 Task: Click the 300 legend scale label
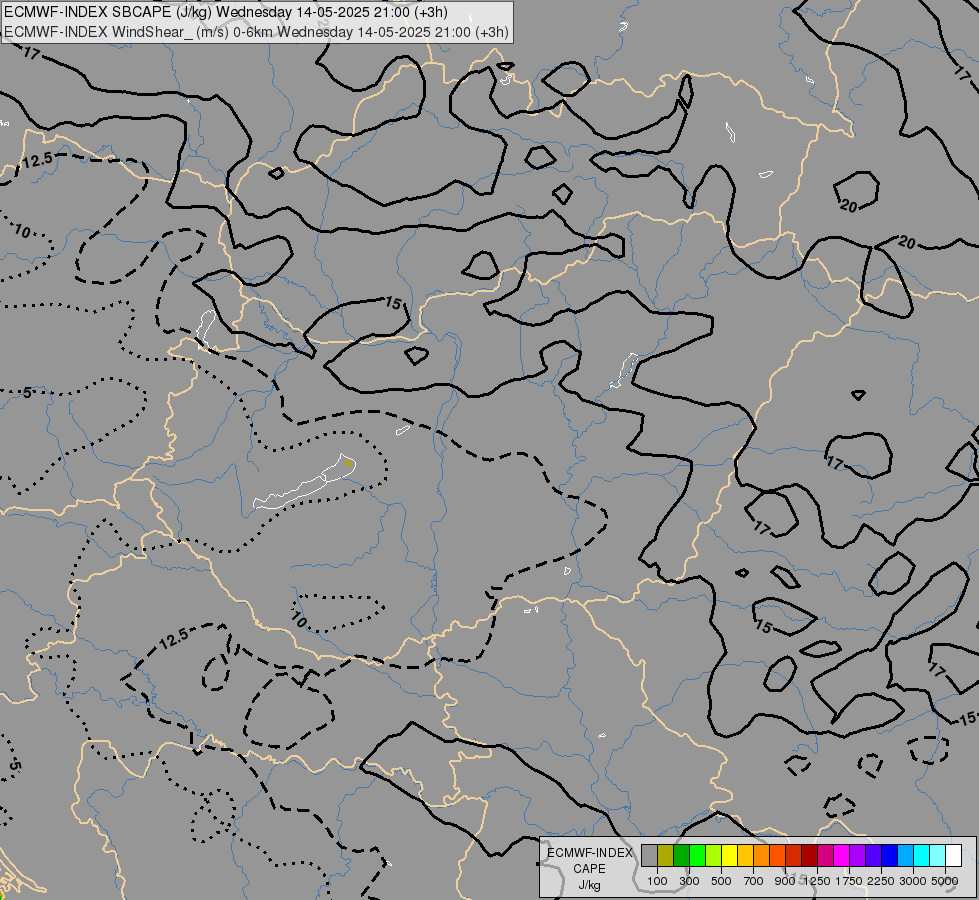[689, 881]
